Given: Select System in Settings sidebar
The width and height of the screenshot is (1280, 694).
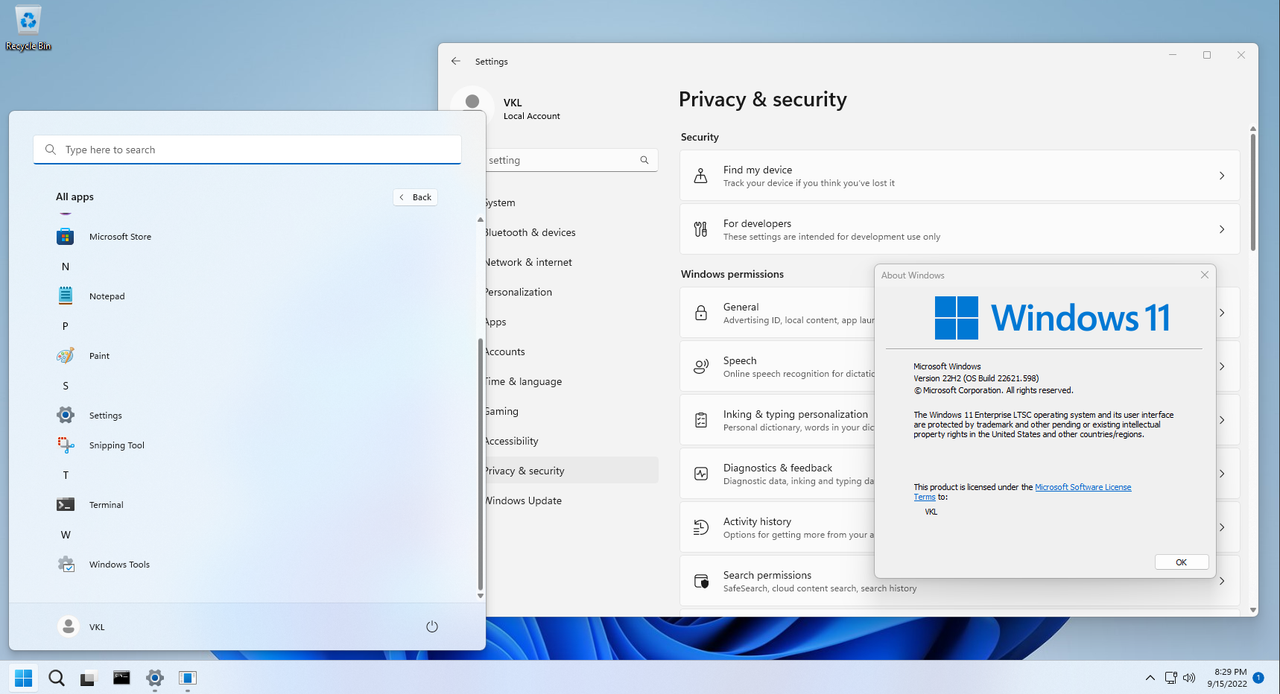Looking at the screenshot, I should click(x=572, y=202).
